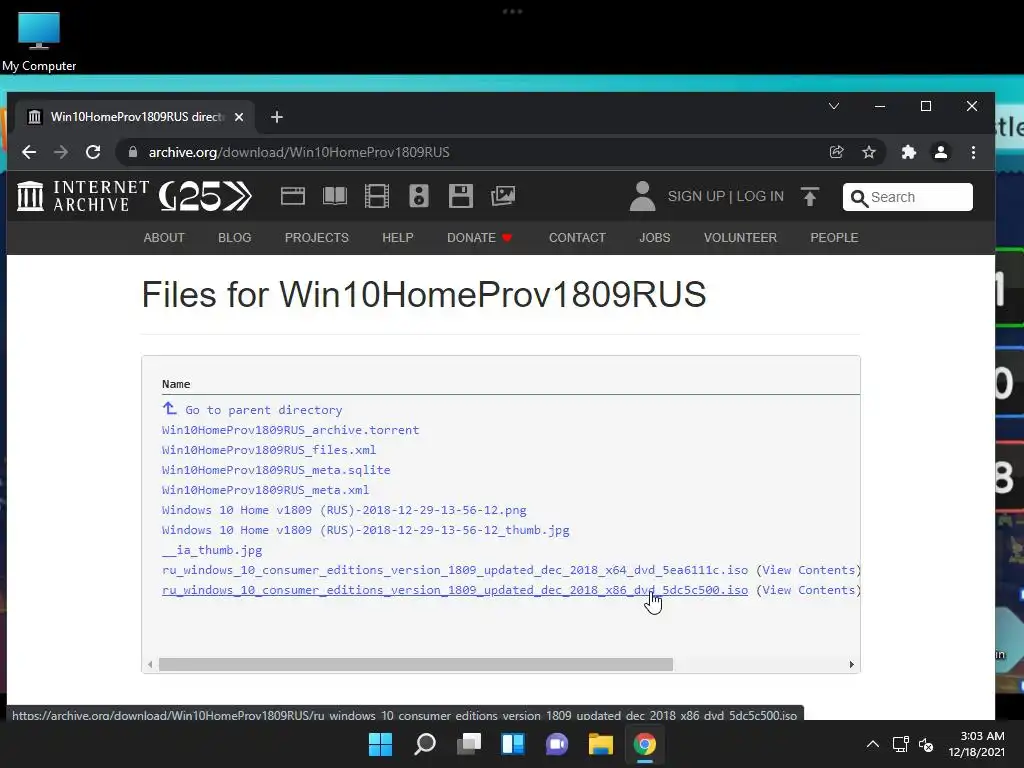Click the Internet Archive logo
1024x768 pixels.
(83, 196)
